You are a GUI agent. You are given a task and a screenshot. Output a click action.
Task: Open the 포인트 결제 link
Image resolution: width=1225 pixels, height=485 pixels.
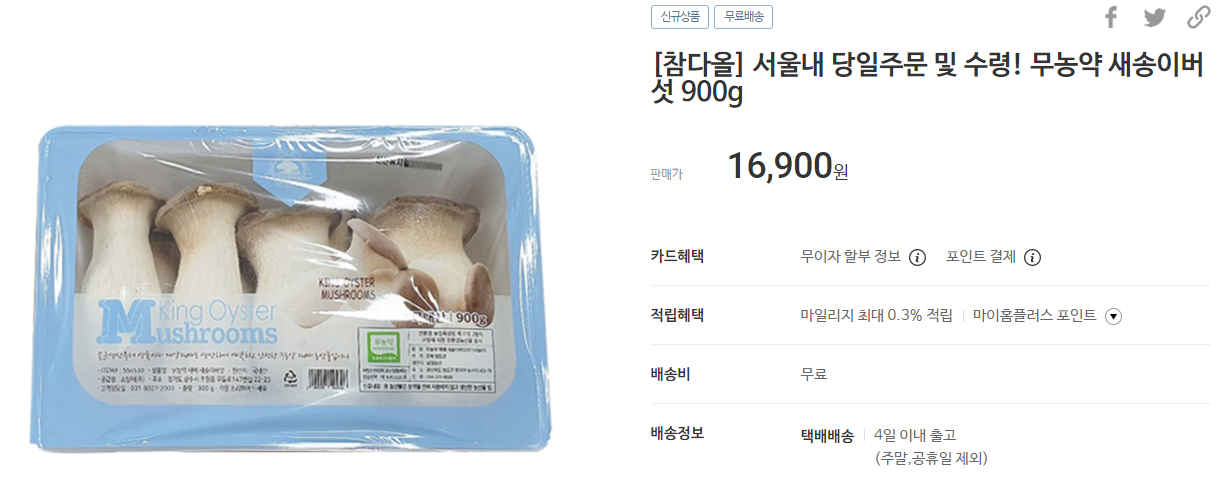981,257
